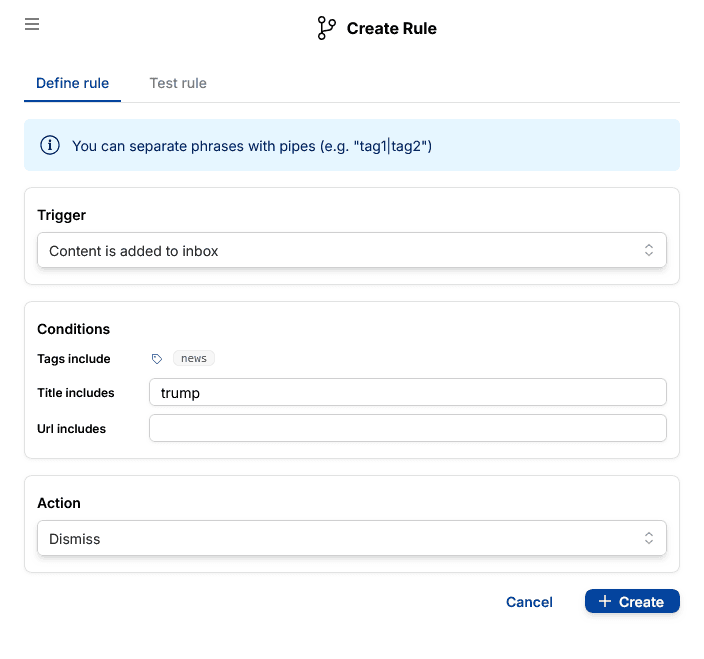
Task: Click the Title includes field containing trump
Action: click(x=407, y=393)
